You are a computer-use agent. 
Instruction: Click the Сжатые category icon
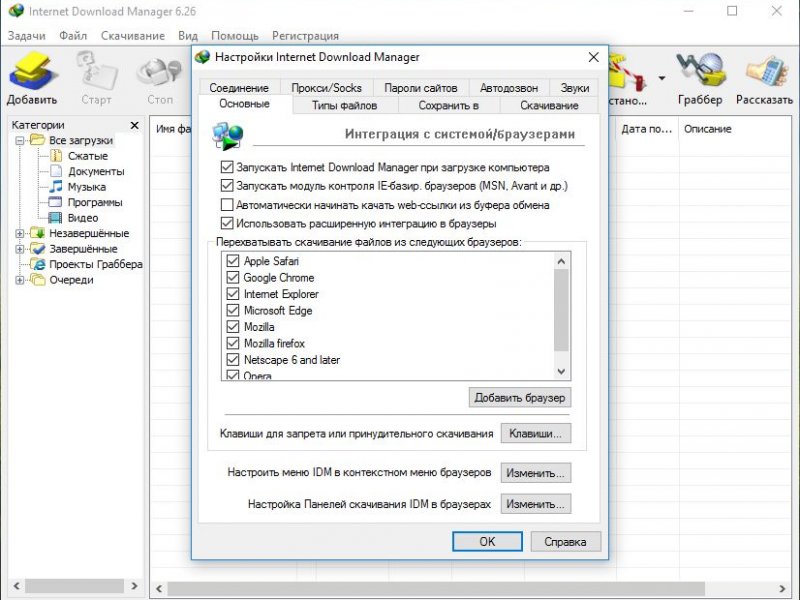(x=56, y=156)
